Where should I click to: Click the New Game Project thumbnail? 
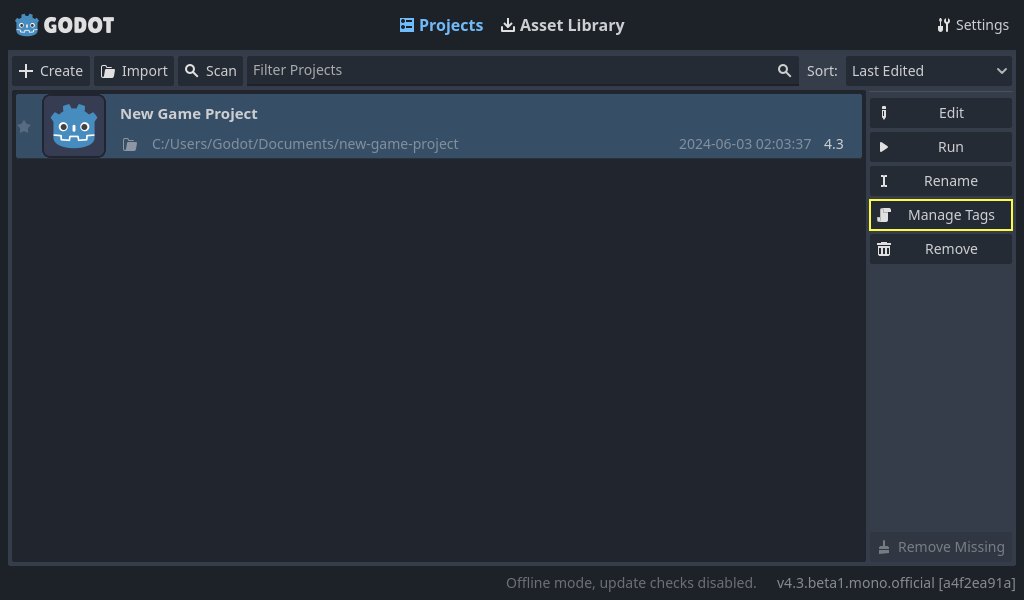(x=74, y=126)
